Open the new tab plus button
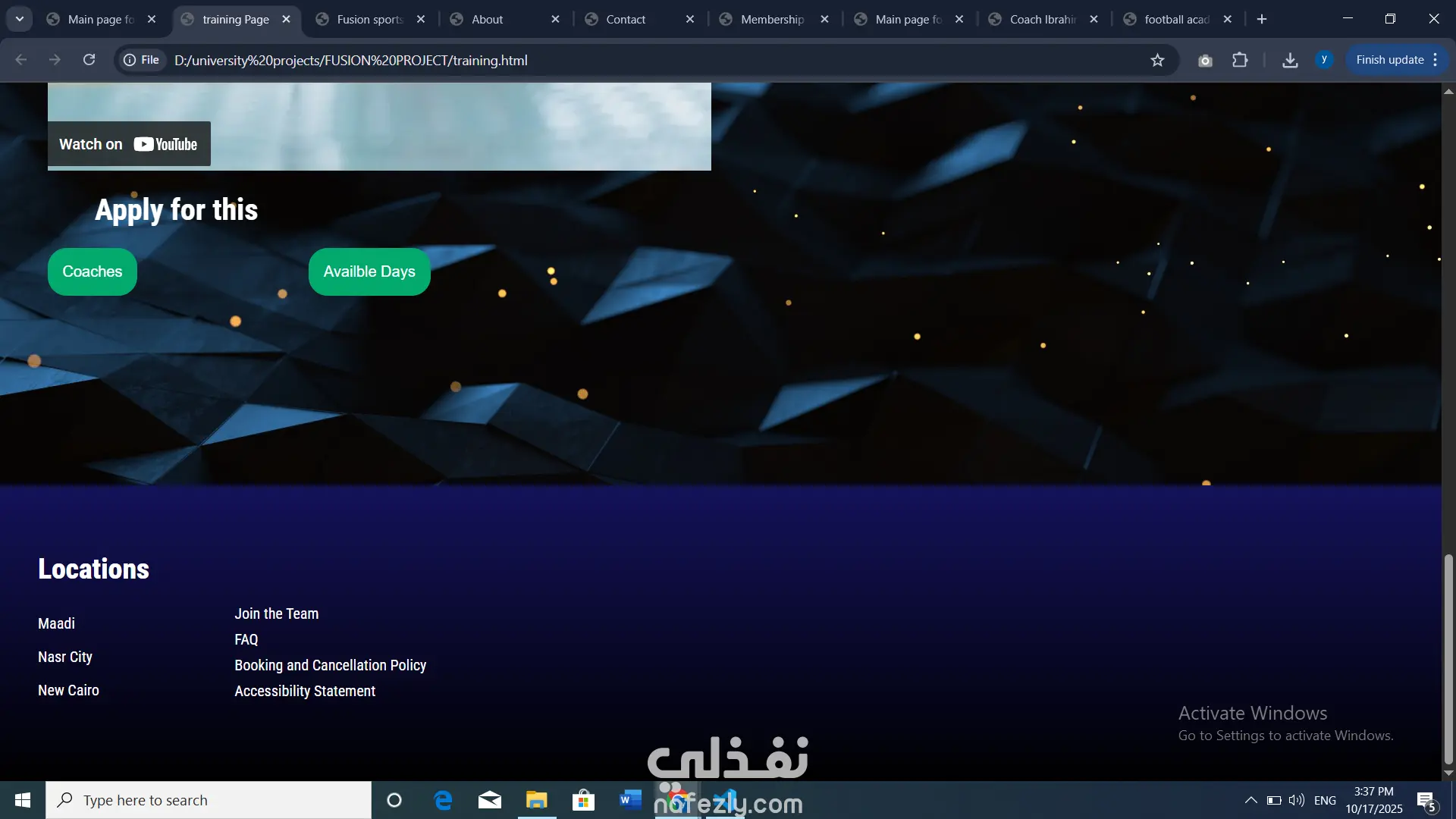 pyautogui.click(x=1262, y=19)
